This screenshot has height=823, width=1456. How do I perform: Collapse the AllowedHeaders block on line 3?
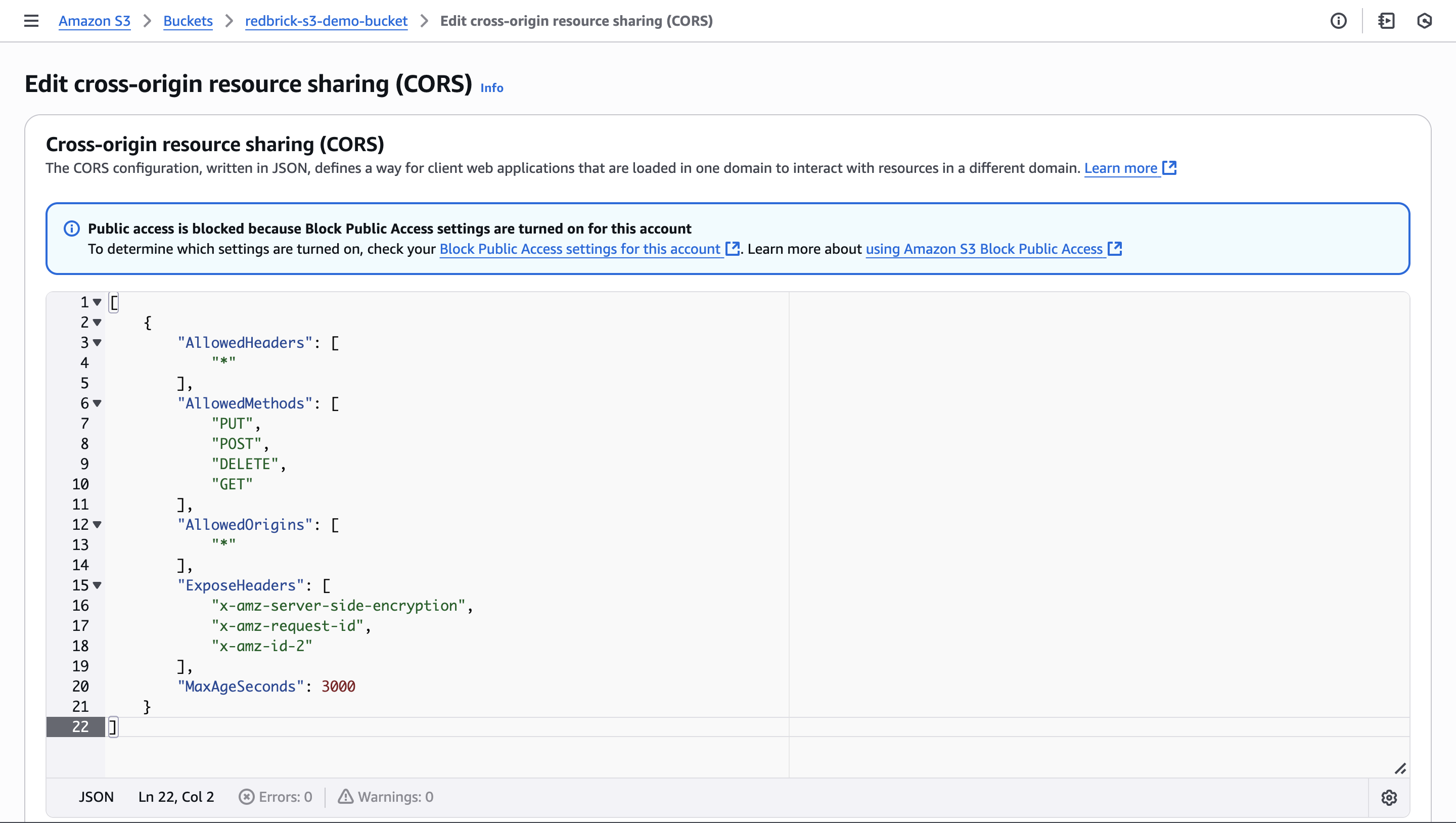pos(97,343)
